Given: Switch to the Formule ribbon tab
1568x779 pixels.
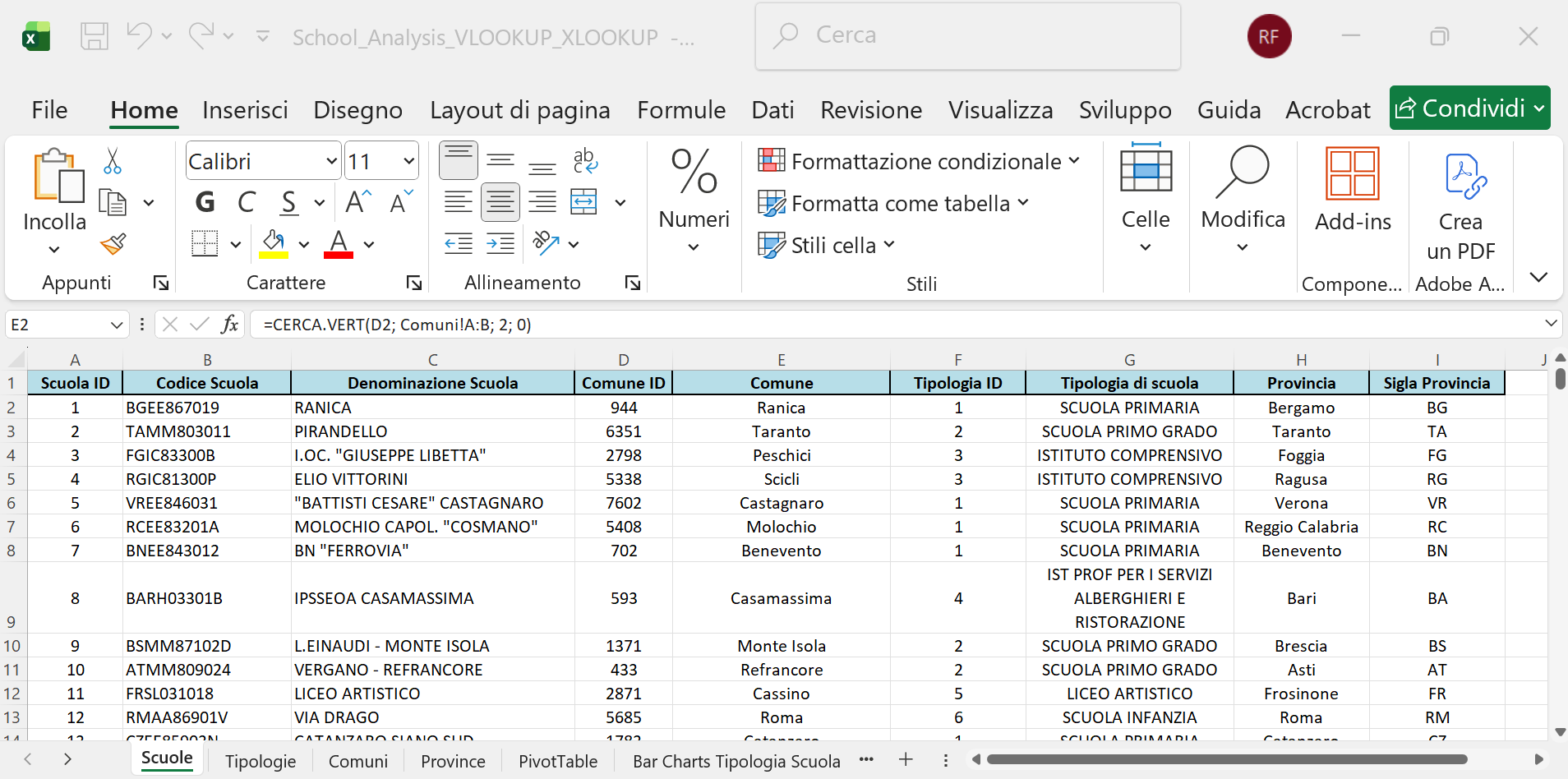Looking at the screenshot, I should tap(681, 109).
